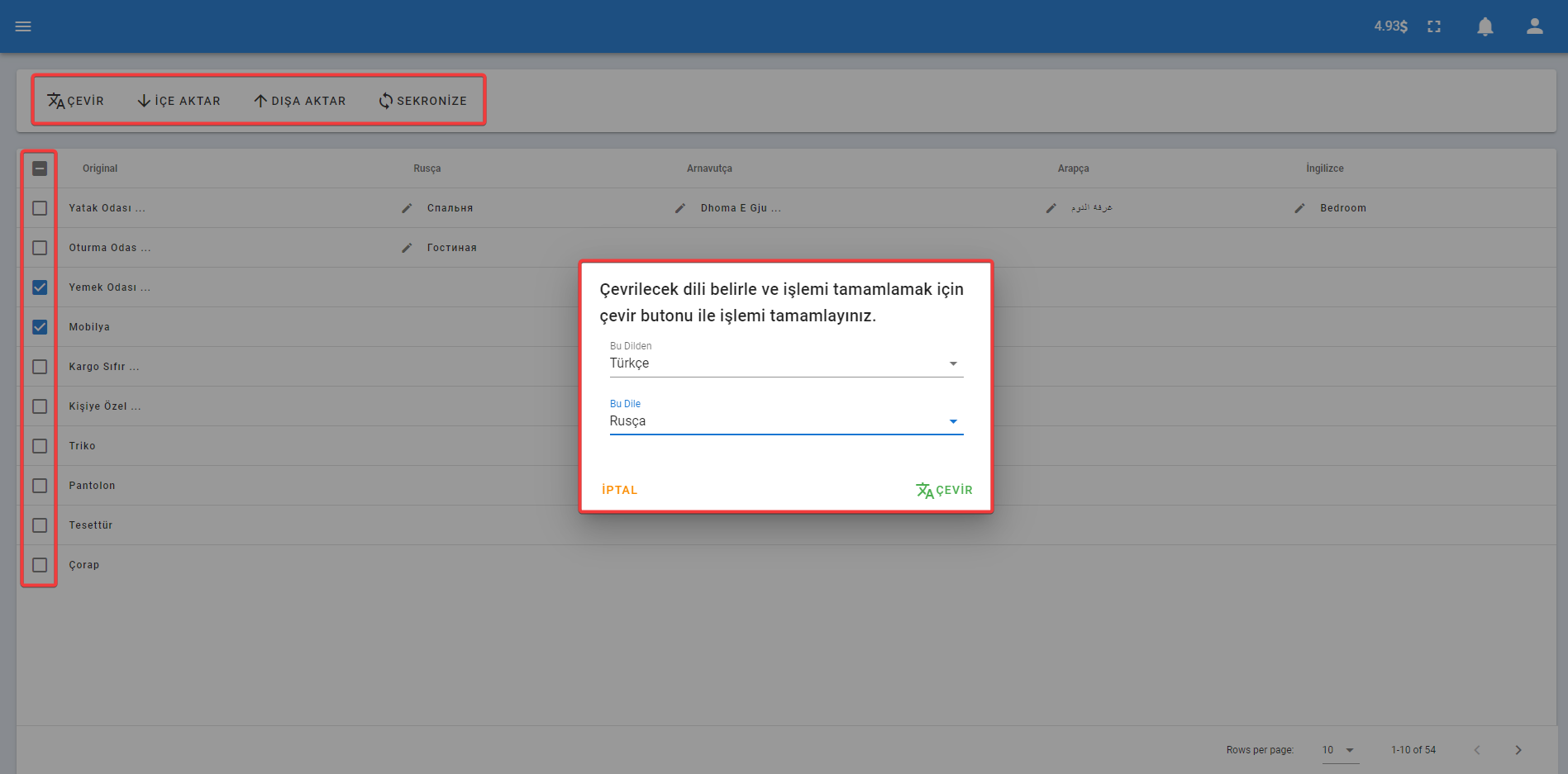1568x774 pixels.
Task: Select the Tesettür original text
Action: click(91, 525)
